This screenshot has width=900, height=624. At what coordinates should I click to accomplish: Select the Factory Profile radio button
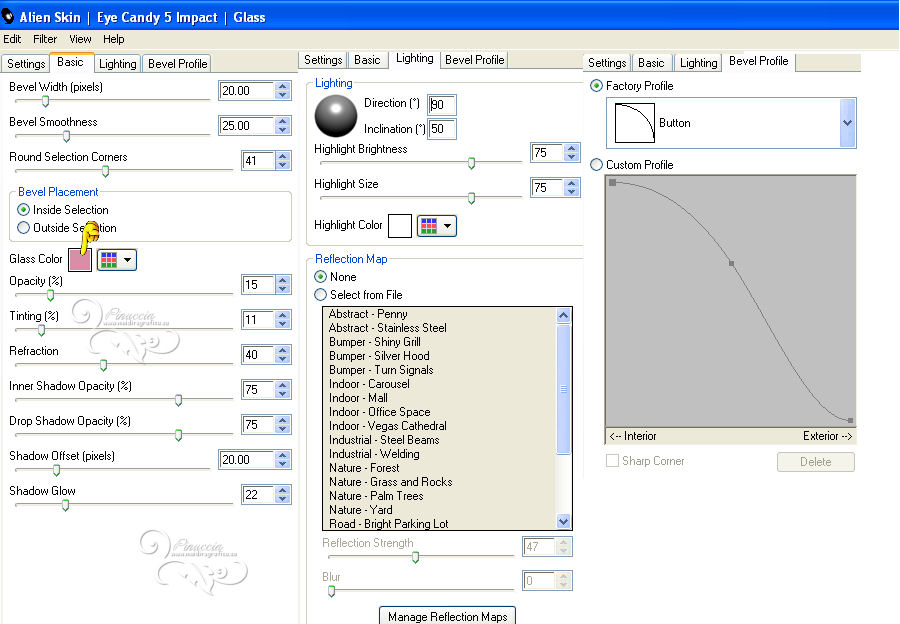coord(596,86)
